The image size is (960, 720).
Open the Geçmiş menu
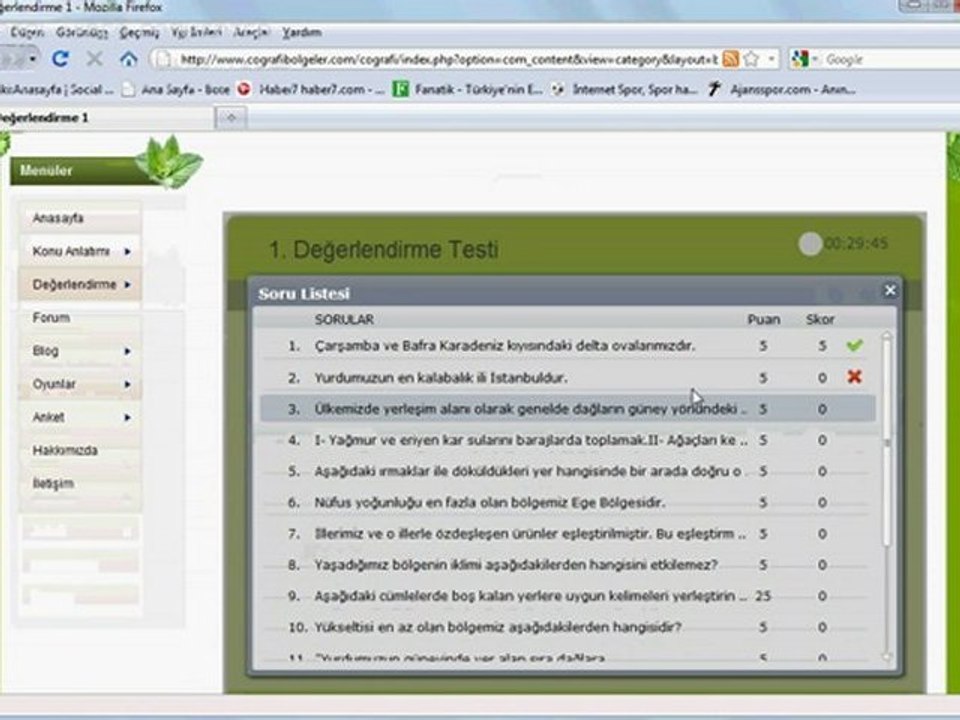click(x=139, y=32)
